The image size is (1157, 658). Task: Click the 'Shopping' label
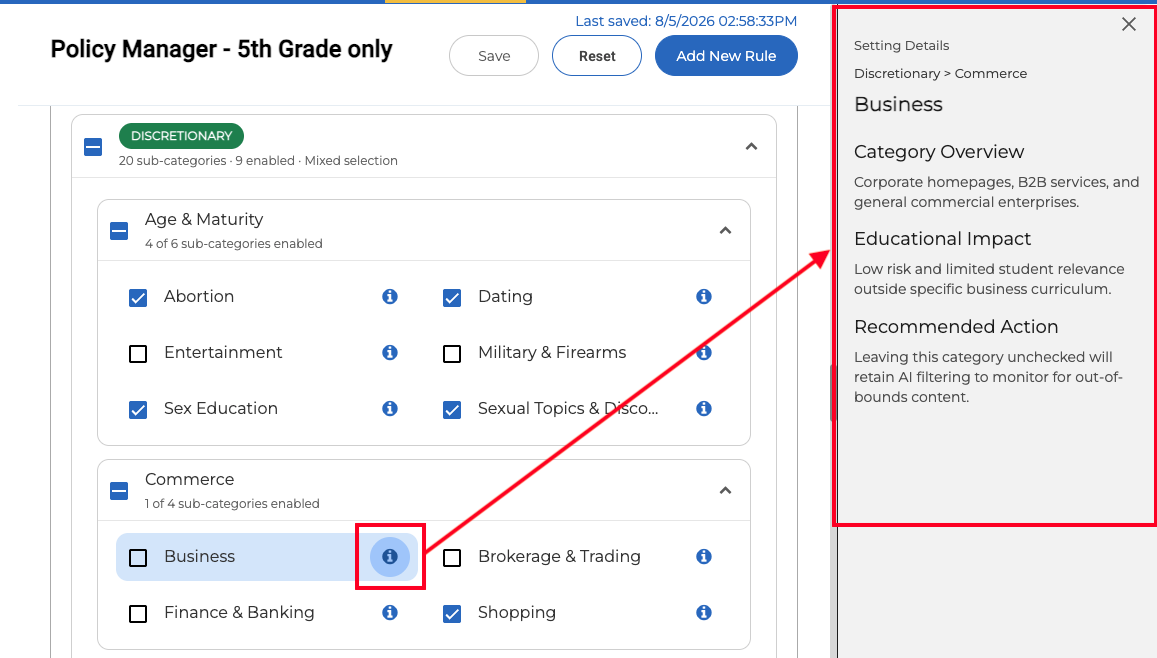(517, 612)
